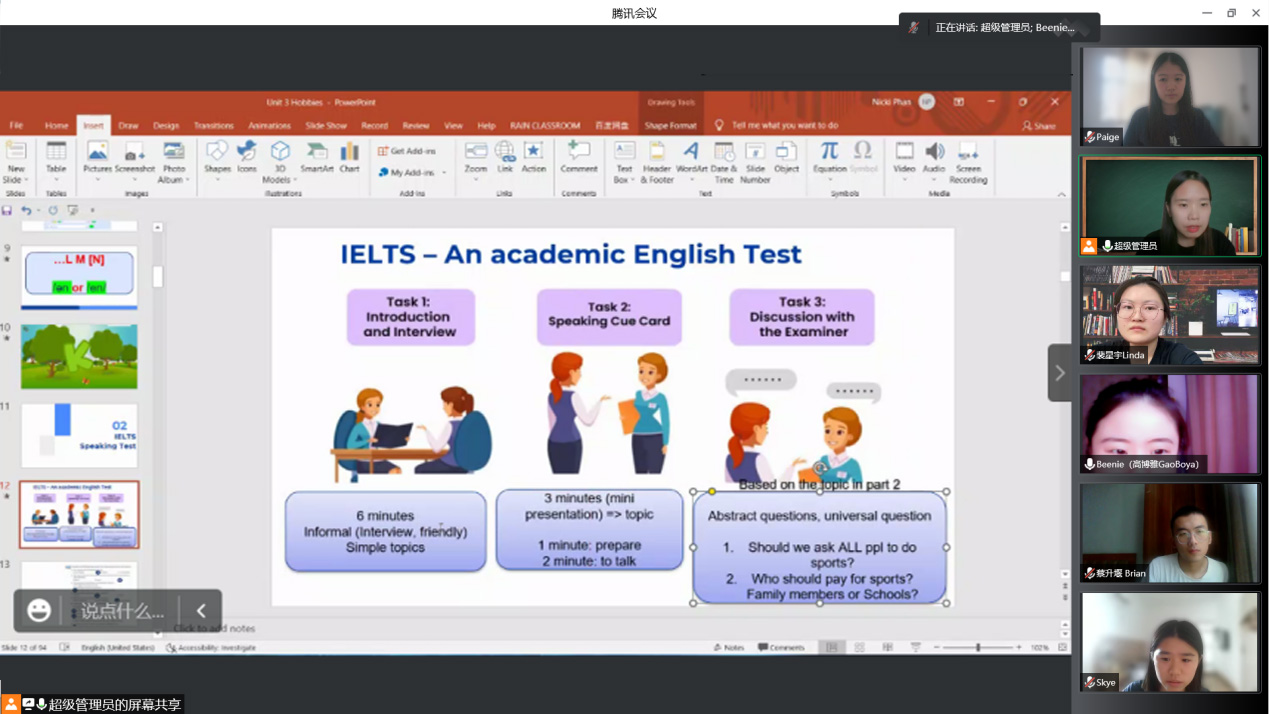Viewport: 1269px width, 714px height.
Task: Click the Date & Time icon
Action: (x=724, y=162)
